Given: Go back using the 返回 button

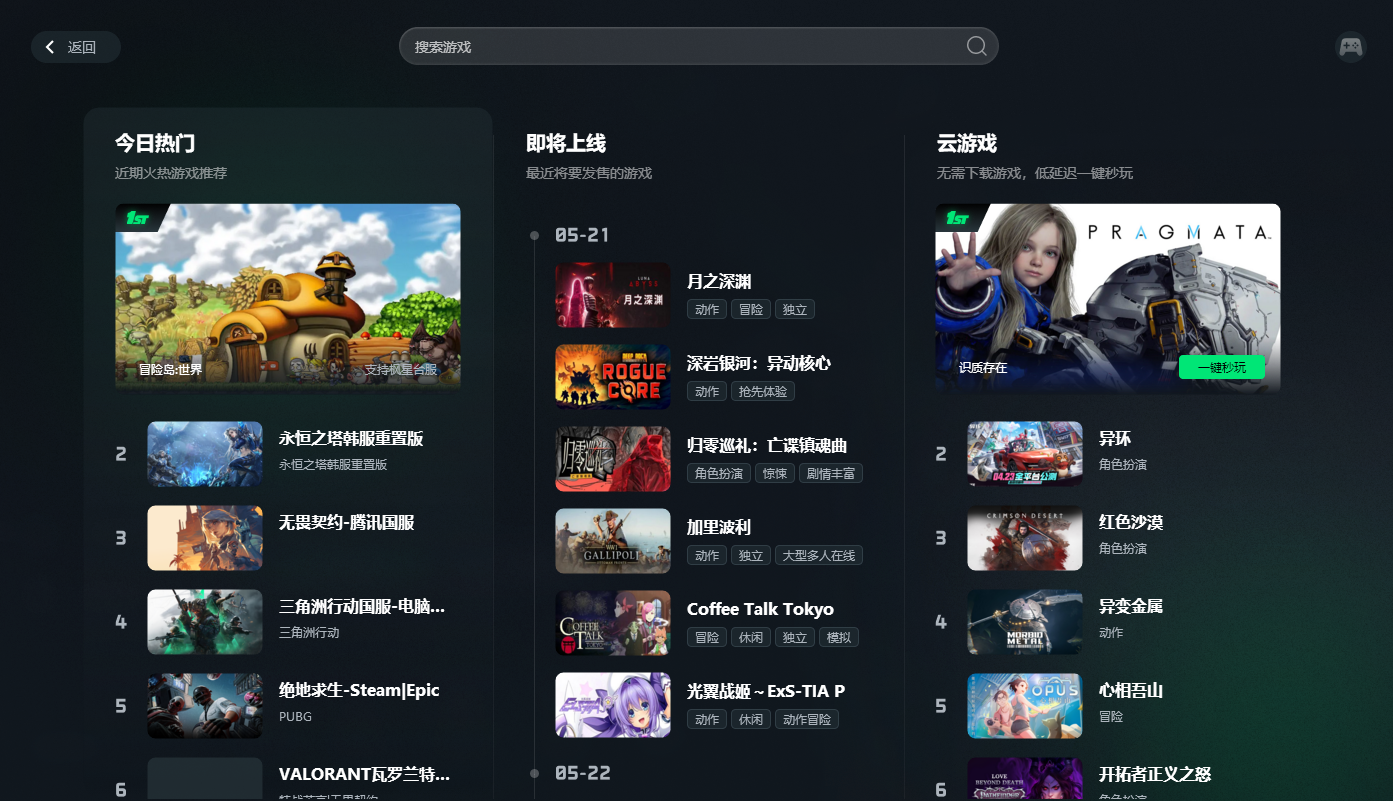Looking at the screenshot, I should point(76,47).
